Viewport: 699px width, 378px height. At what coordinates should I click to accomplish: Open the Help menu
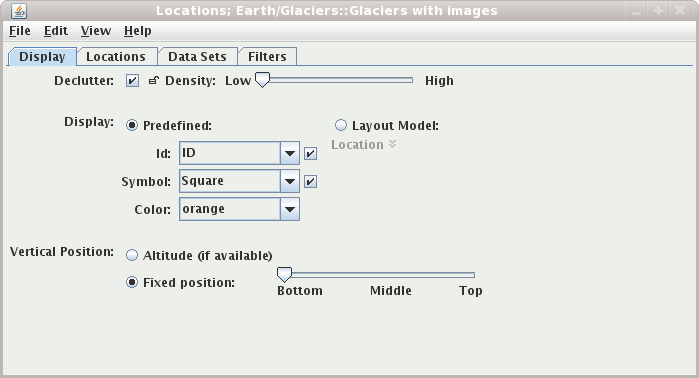point(138,31)
